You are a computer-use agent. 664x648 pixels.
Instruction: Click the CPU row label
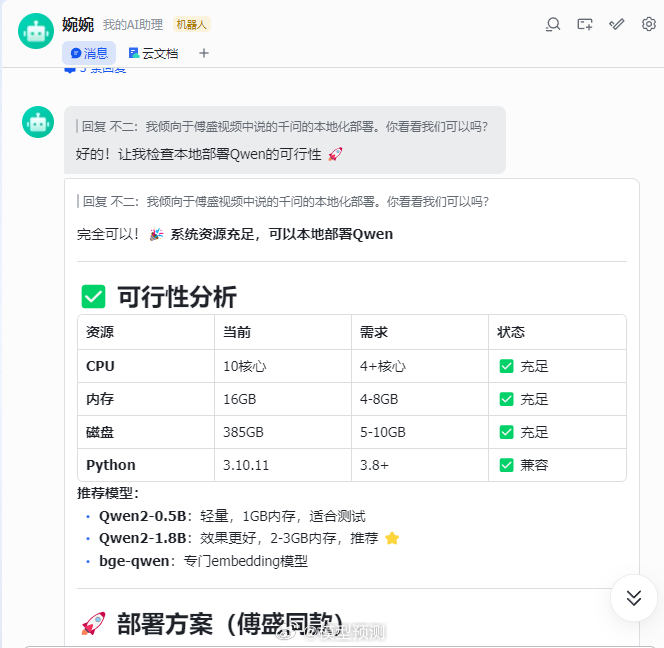100,366
